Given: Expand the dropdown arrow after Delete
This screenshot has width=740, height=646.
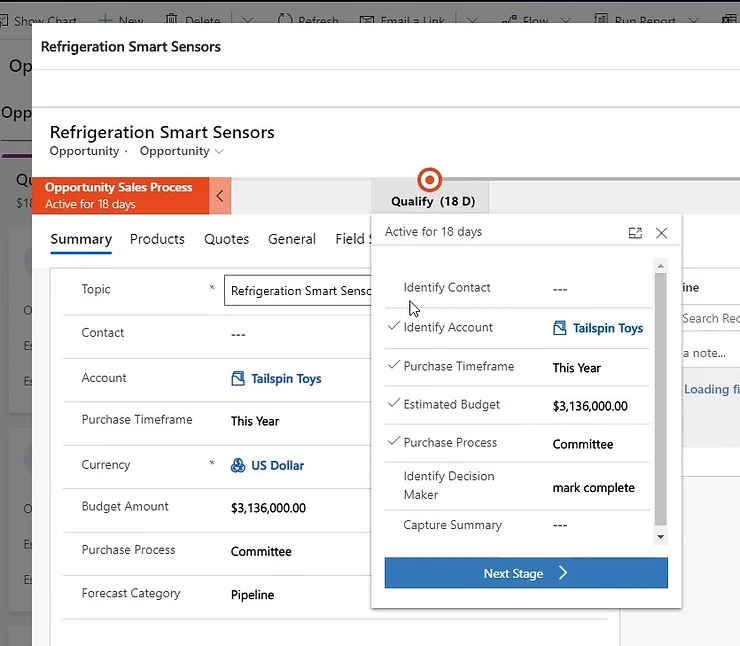Looking at the screenshot, I should pyautogui.click(x=247, y=20).
